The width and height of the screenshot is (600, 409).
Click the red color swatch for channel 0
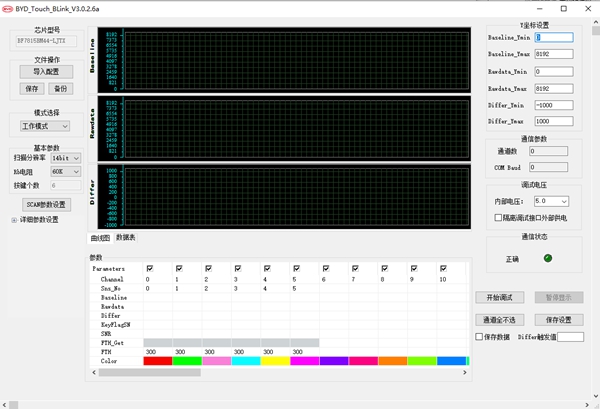point(158,361)
